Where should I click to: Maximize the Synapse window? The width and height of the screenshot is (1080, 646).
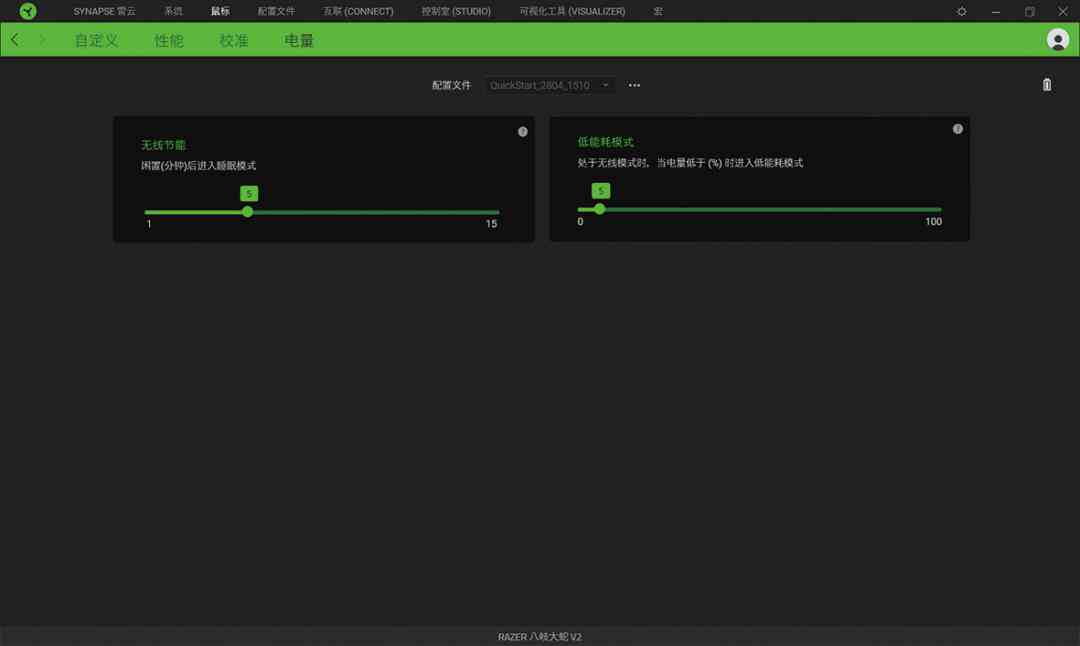point(1030,12)
